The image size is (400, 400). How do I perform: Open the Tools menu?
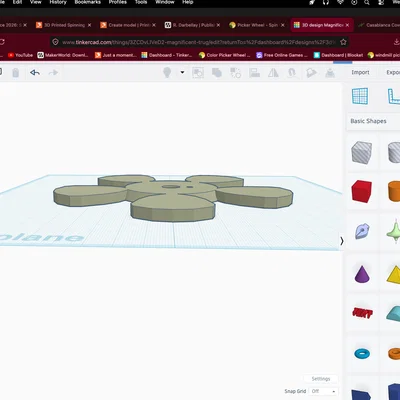point(141,2)
